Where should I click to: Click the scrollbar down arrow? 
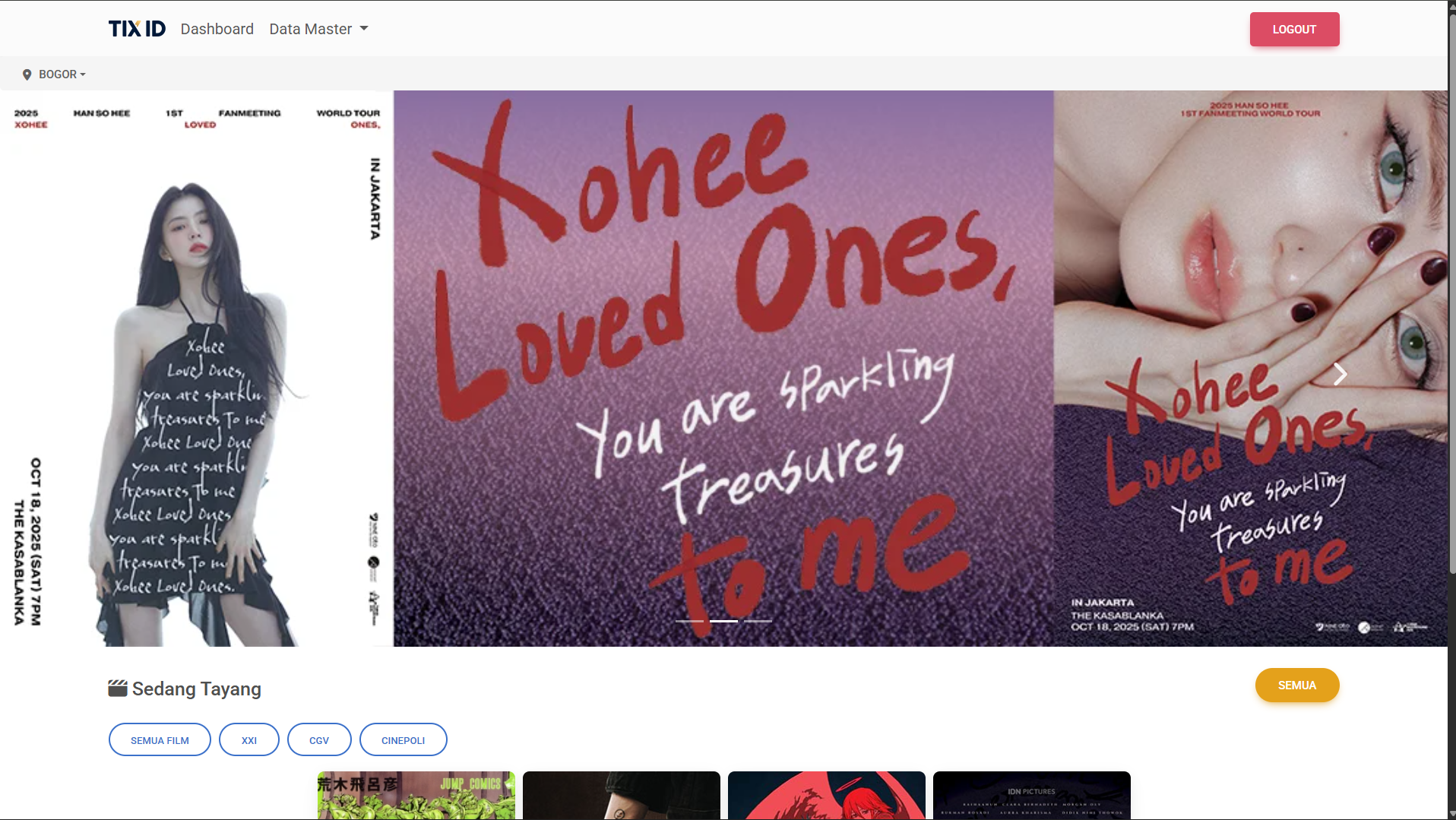pos(1451,814)
